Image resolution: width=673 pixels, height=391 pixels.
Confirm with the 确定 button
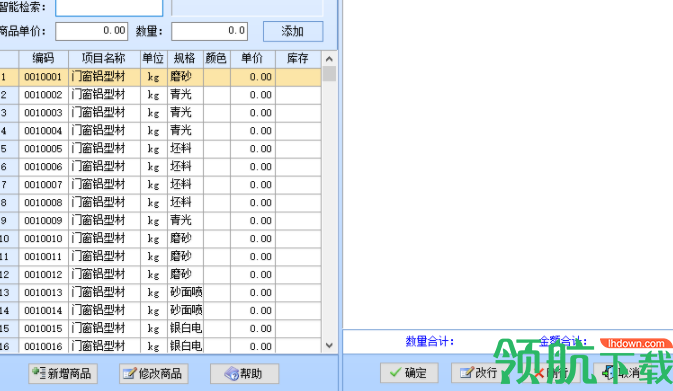pyautogui.click(x=409, y=373)
